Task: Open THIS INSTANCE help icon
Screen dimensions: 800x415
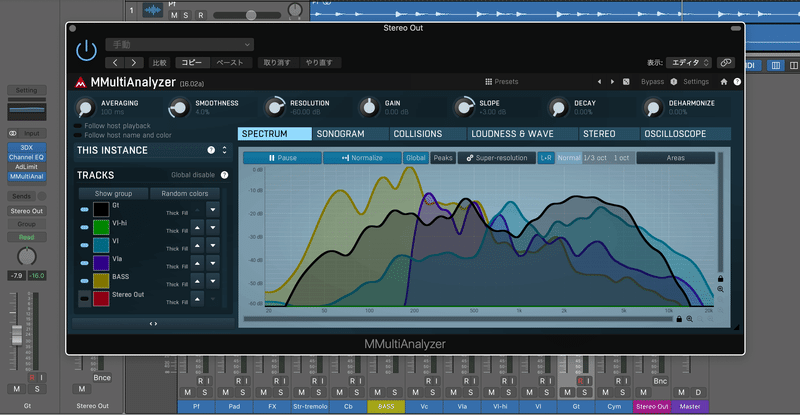Action: (x=211, y=150)
